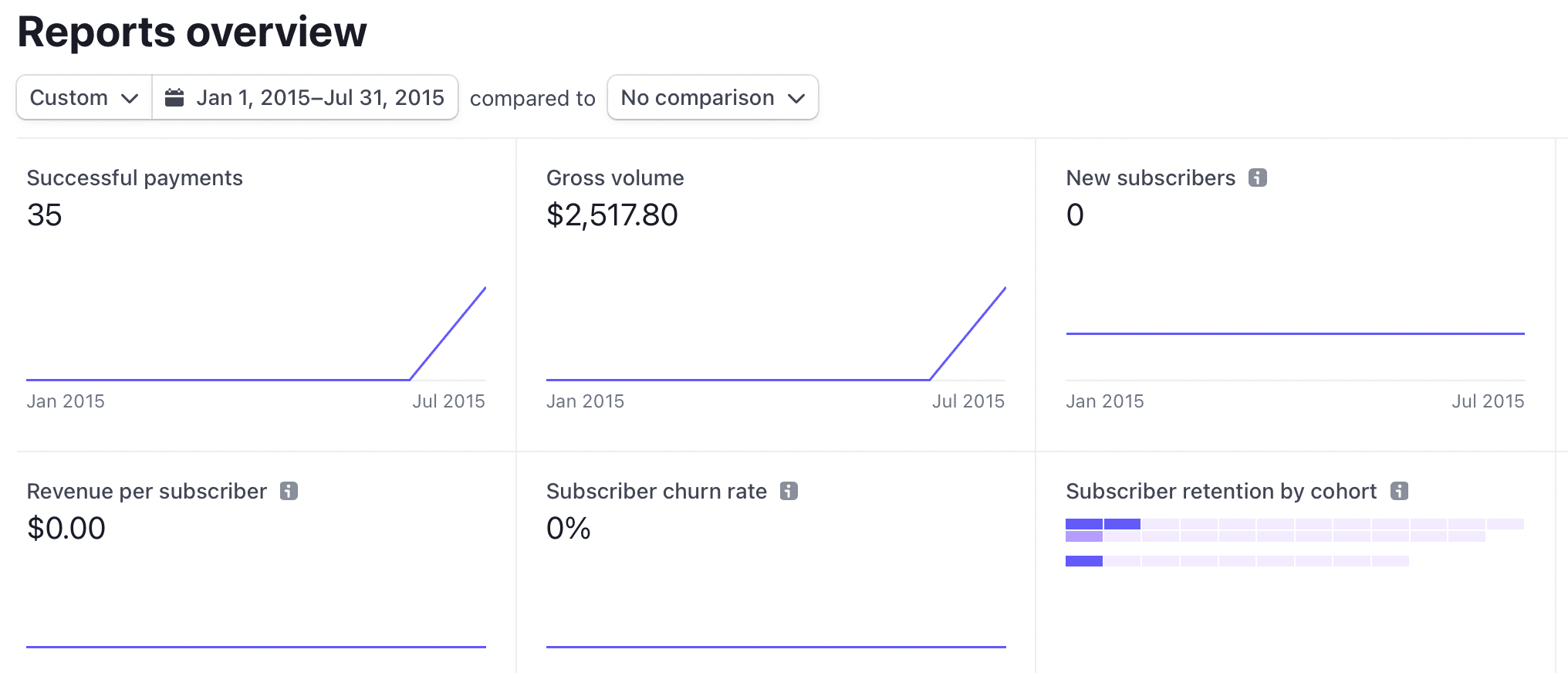The width and height of the screenshot is (1568, 673).
Task: Click the New subscribers flat line chart
Action: click(1295, 333)
